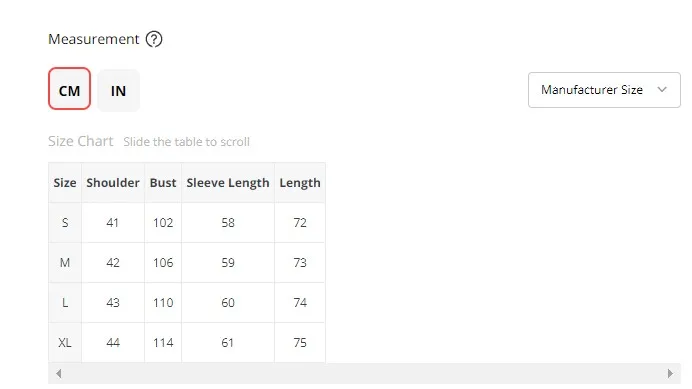Screen dimensions: 692x389
Task: Select the XL size row
Action: point(187,343)
